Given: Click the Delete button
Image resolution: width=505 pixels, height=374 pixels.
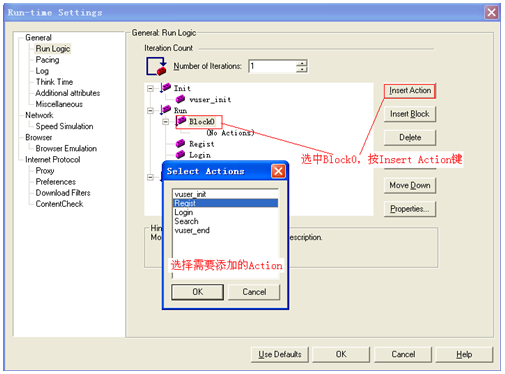Looking at the screenshot, I should (410, 137).
